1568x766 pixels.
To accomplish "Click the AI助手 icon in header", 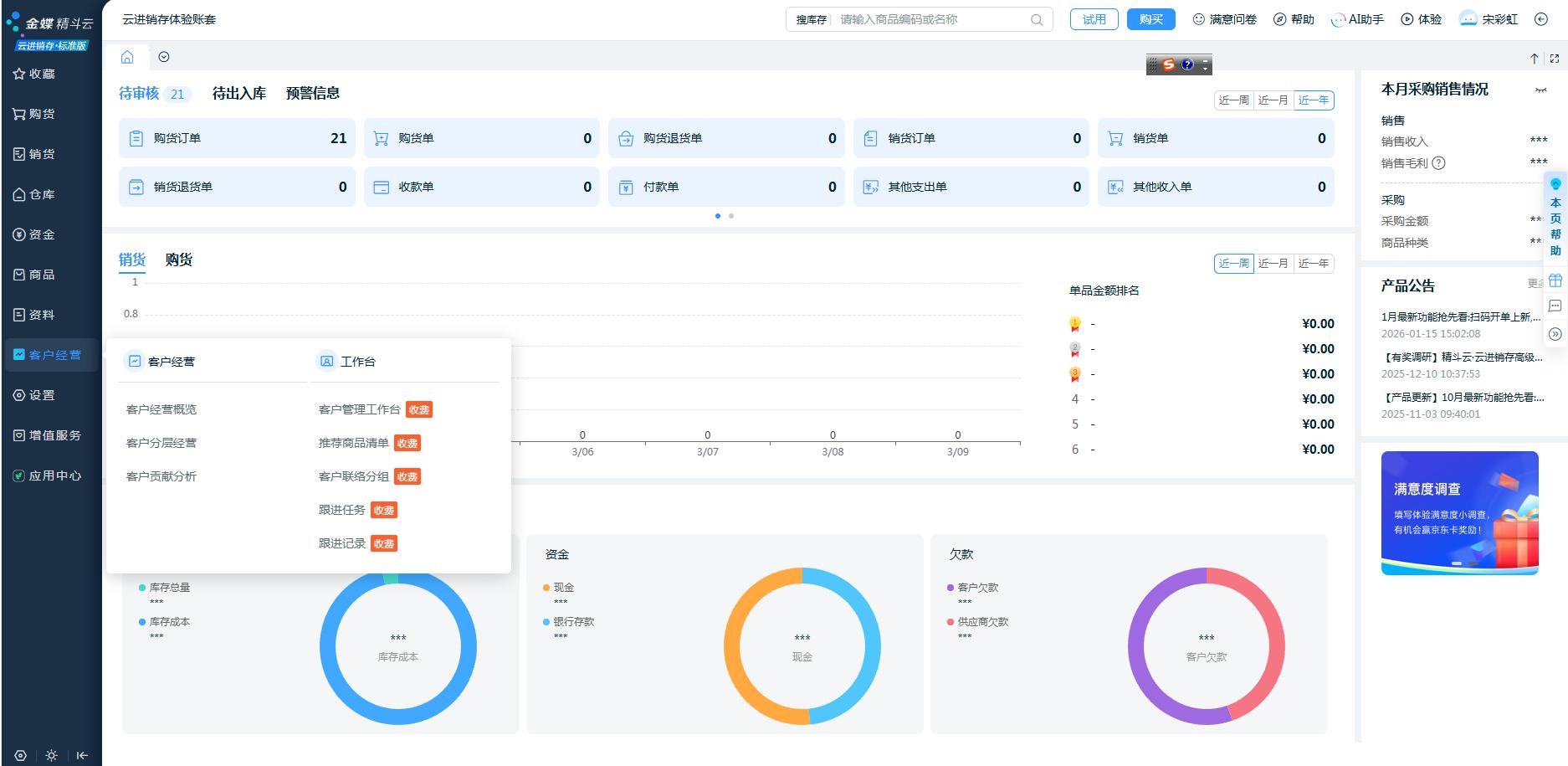I will [x=1339, y=19].
